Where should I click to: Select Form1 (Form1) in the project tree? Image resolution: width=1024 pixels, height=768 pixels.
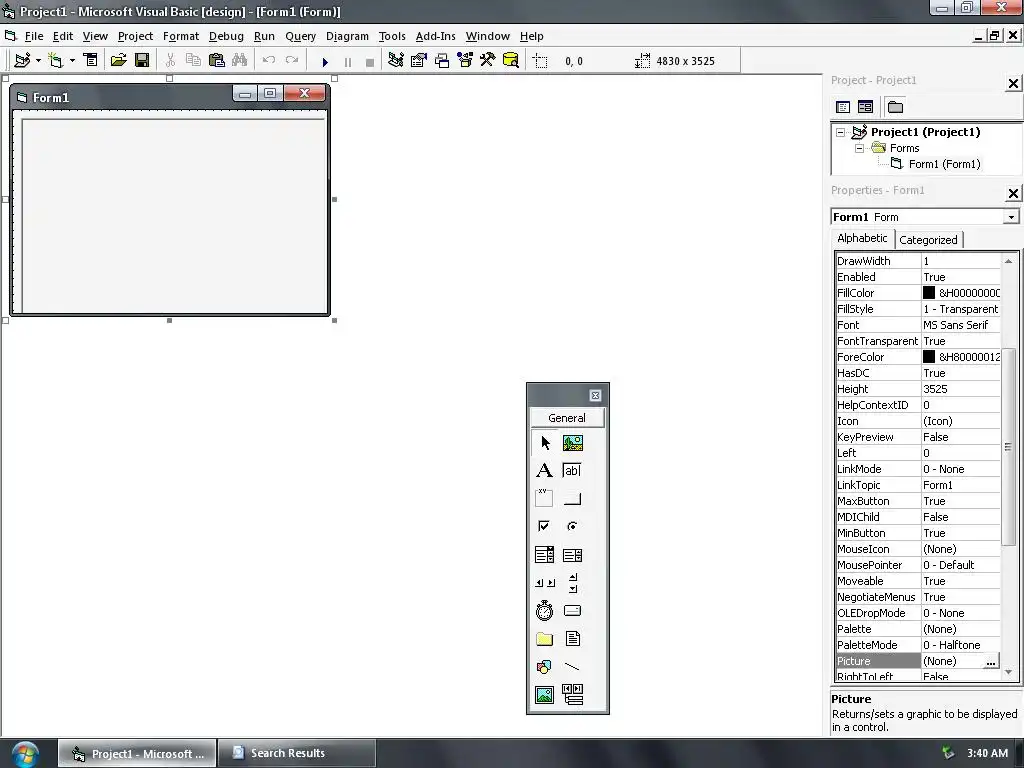click(944, 164)
